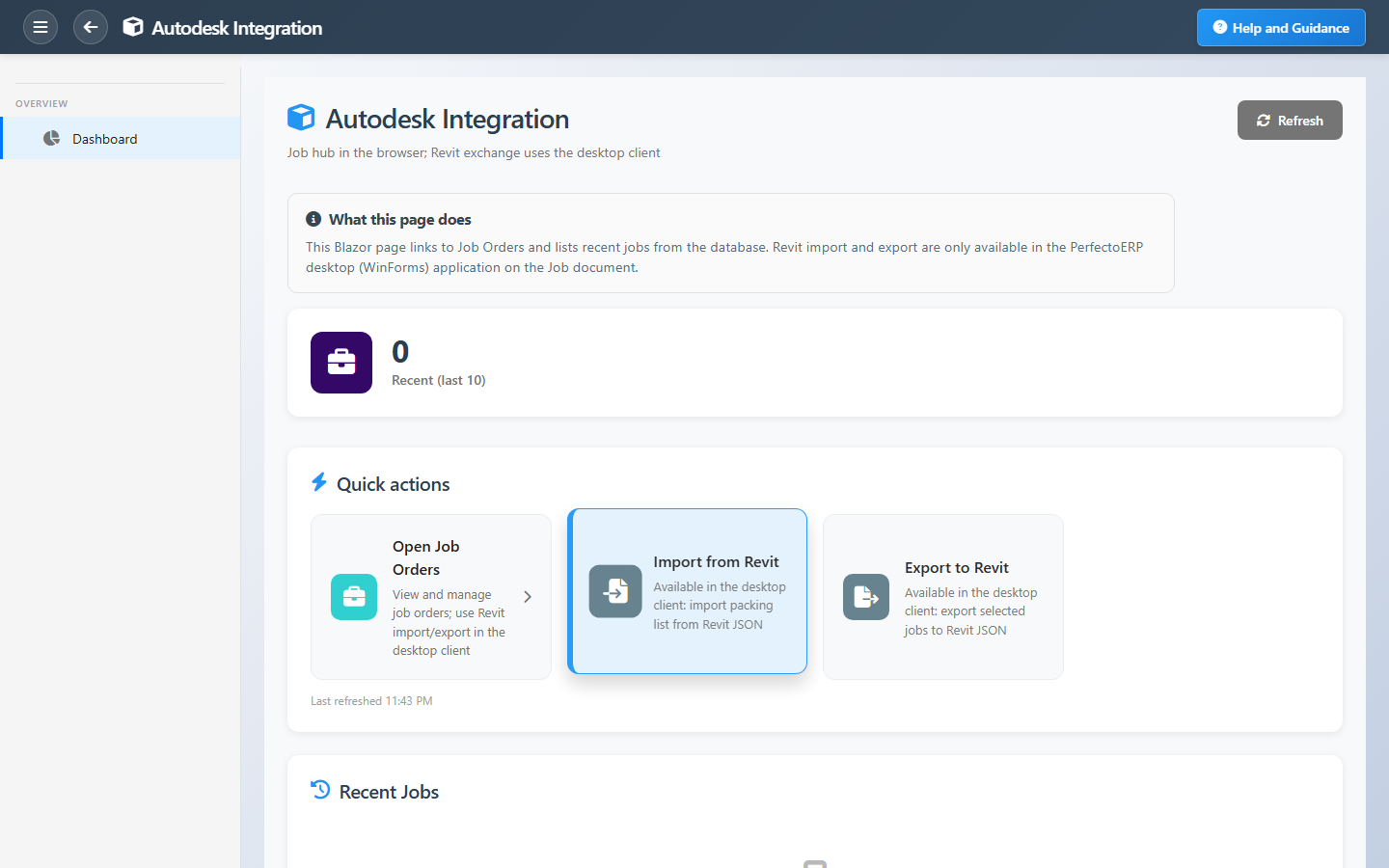Select Dashboard in the sidebar
This screenshot has width=1389, height=868.
tap(121, 139)
